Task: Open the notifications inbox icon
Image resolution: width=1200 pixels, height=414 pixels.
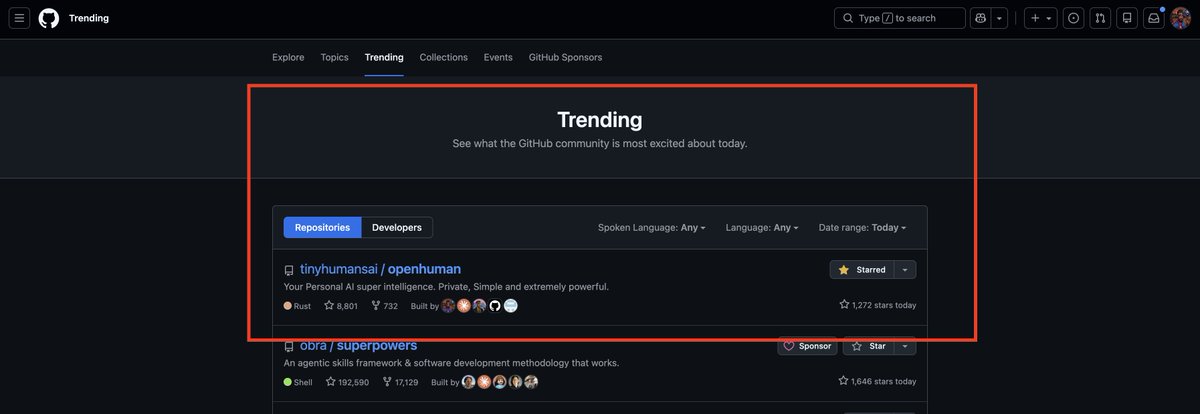Action: pos(1154,18)
